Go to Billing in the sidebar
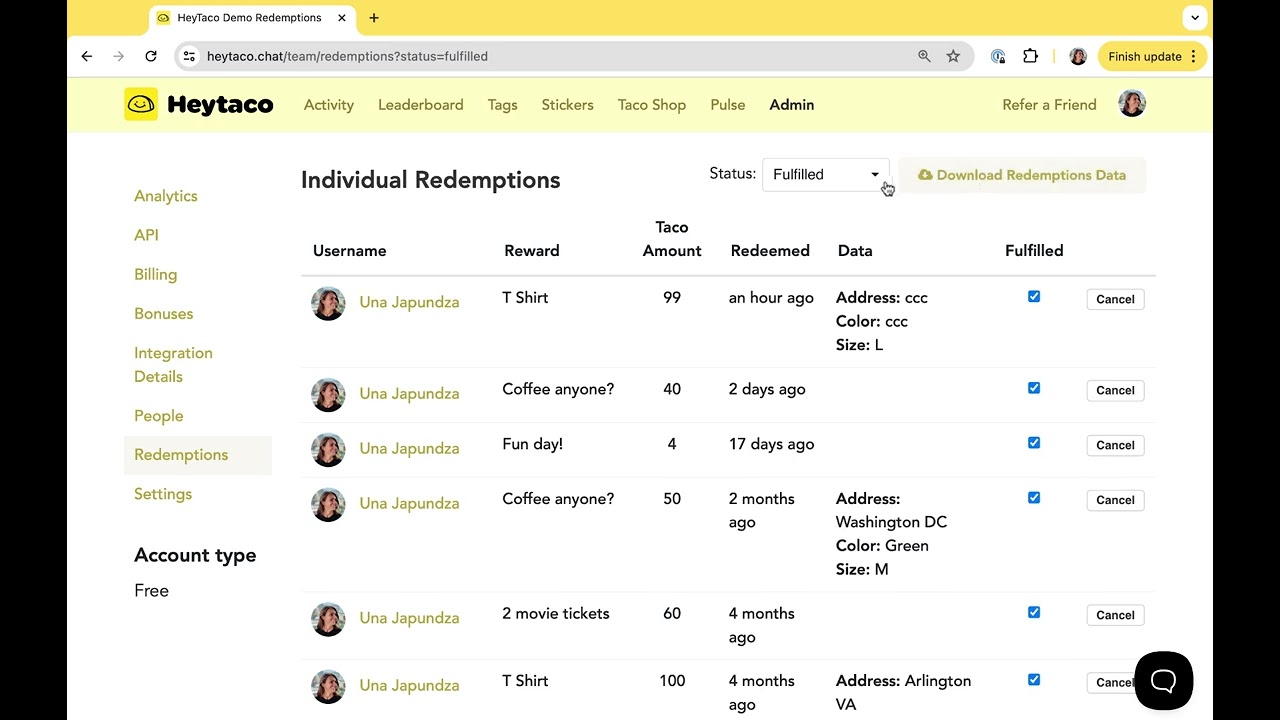1280x720 pixels. point(156,274)
